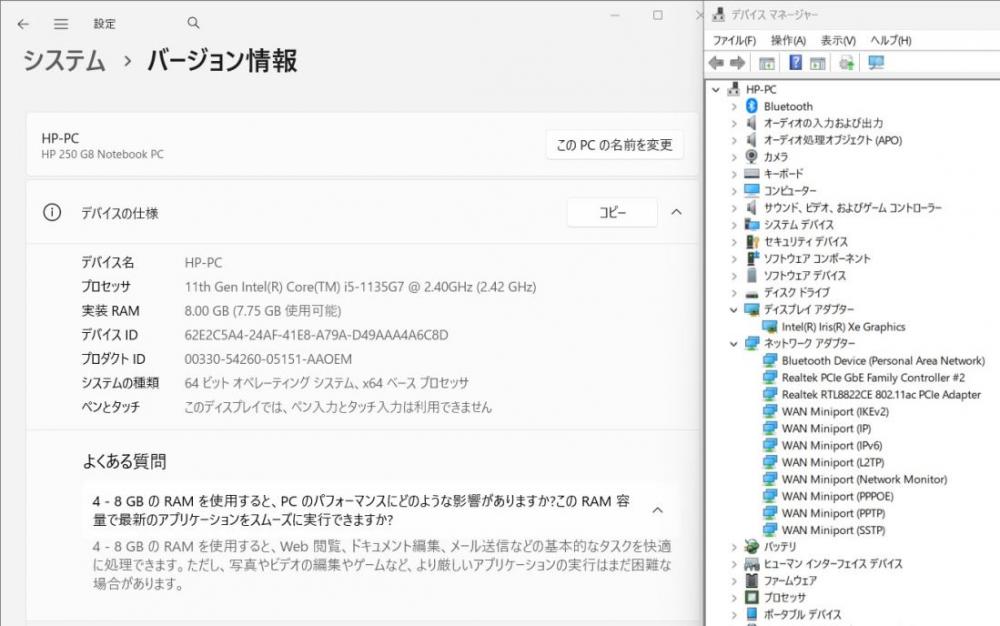Click the back arrow in Settings window

tap(24, 24)
